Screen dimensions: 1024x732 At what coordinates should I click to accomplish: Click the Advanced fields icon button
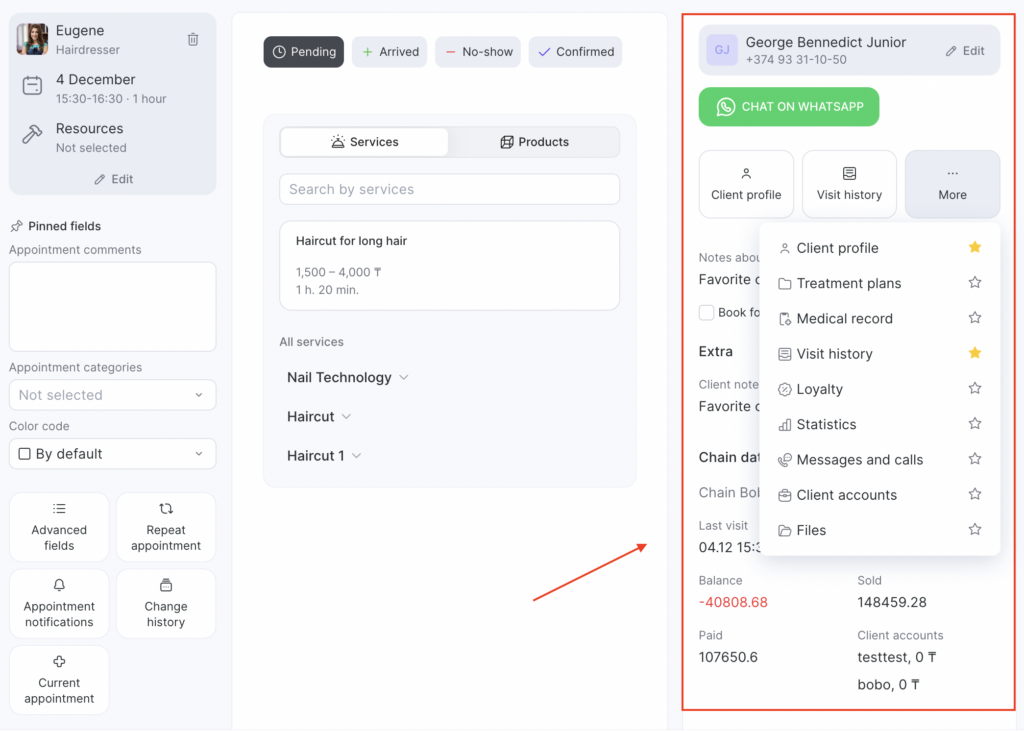(59, 526)
